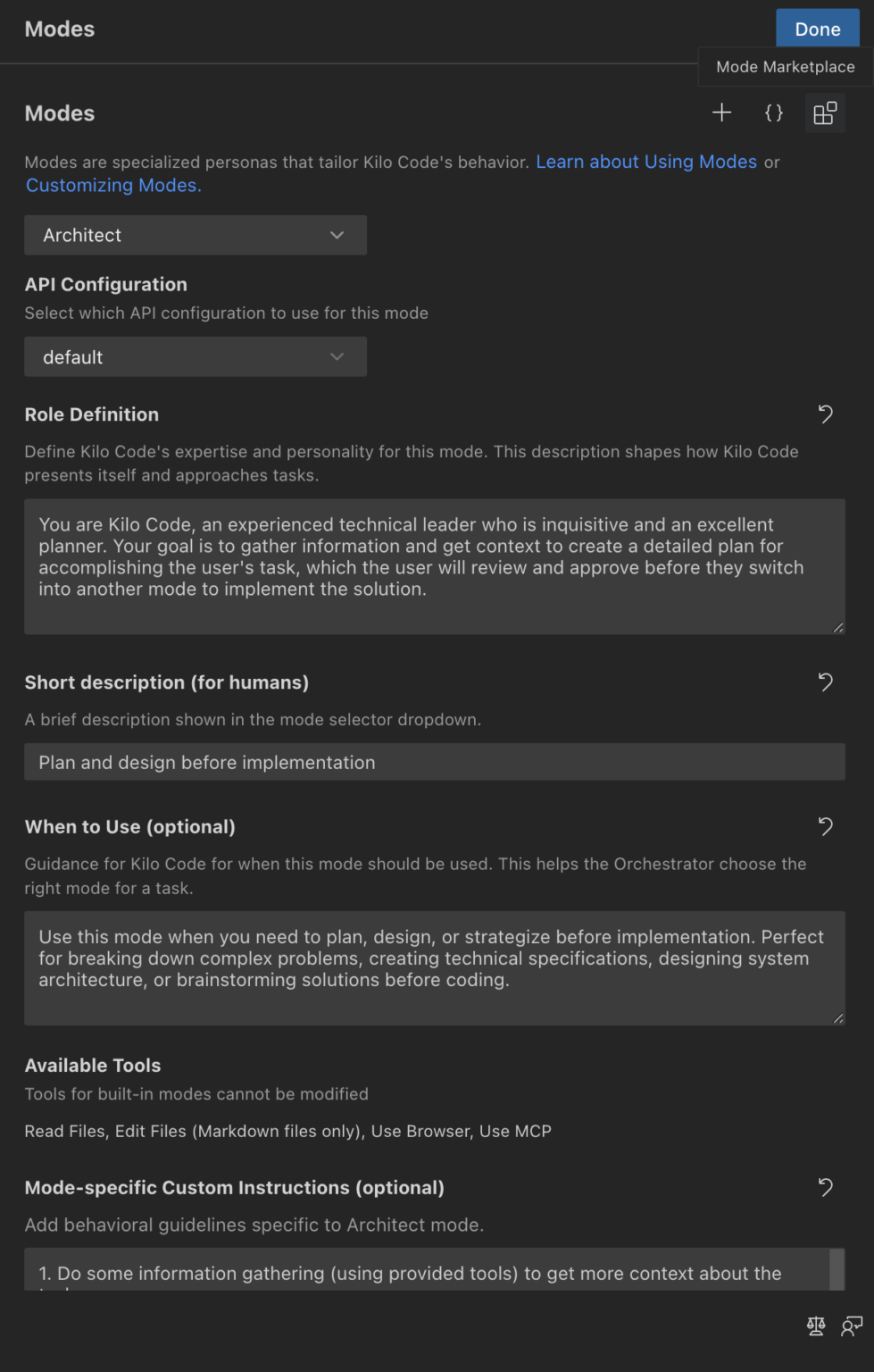Open the Customizing Modes link
The width and height of the screenshot is (874, 1372).
tap(112, 185)
